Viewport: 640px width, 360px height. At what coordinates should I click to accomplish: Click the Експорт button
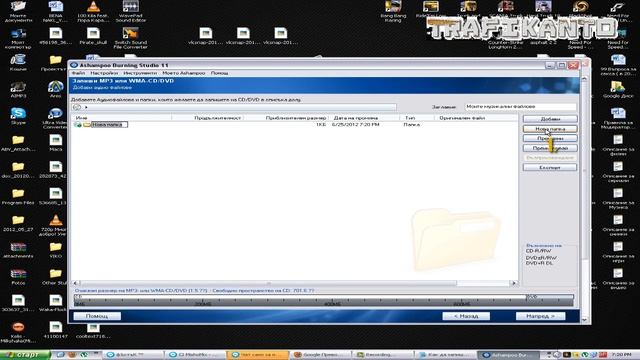pos(550,167)
